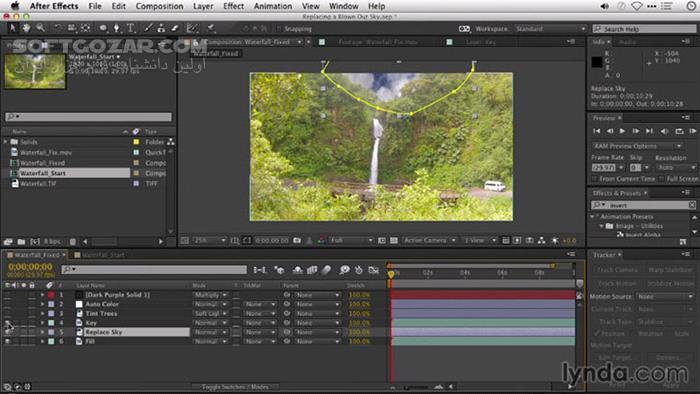Select the Brush tool
The height and width of the screenshot is (394, 700).
click(148, 28)
